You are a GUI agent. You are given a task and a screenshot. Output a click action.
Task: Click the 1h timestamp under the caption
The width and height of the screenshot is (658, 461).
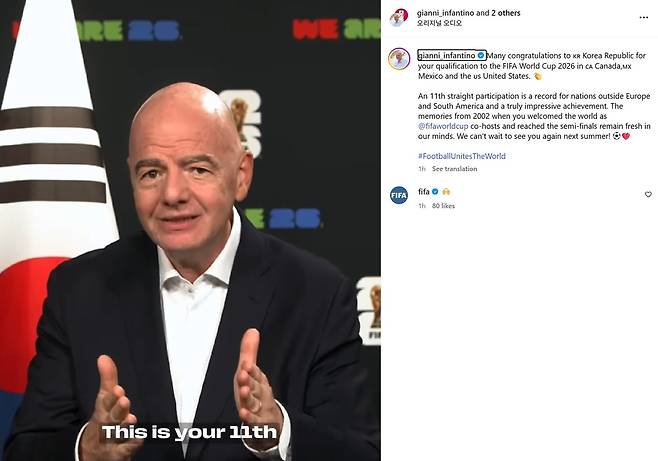click(x=422, y=169)
